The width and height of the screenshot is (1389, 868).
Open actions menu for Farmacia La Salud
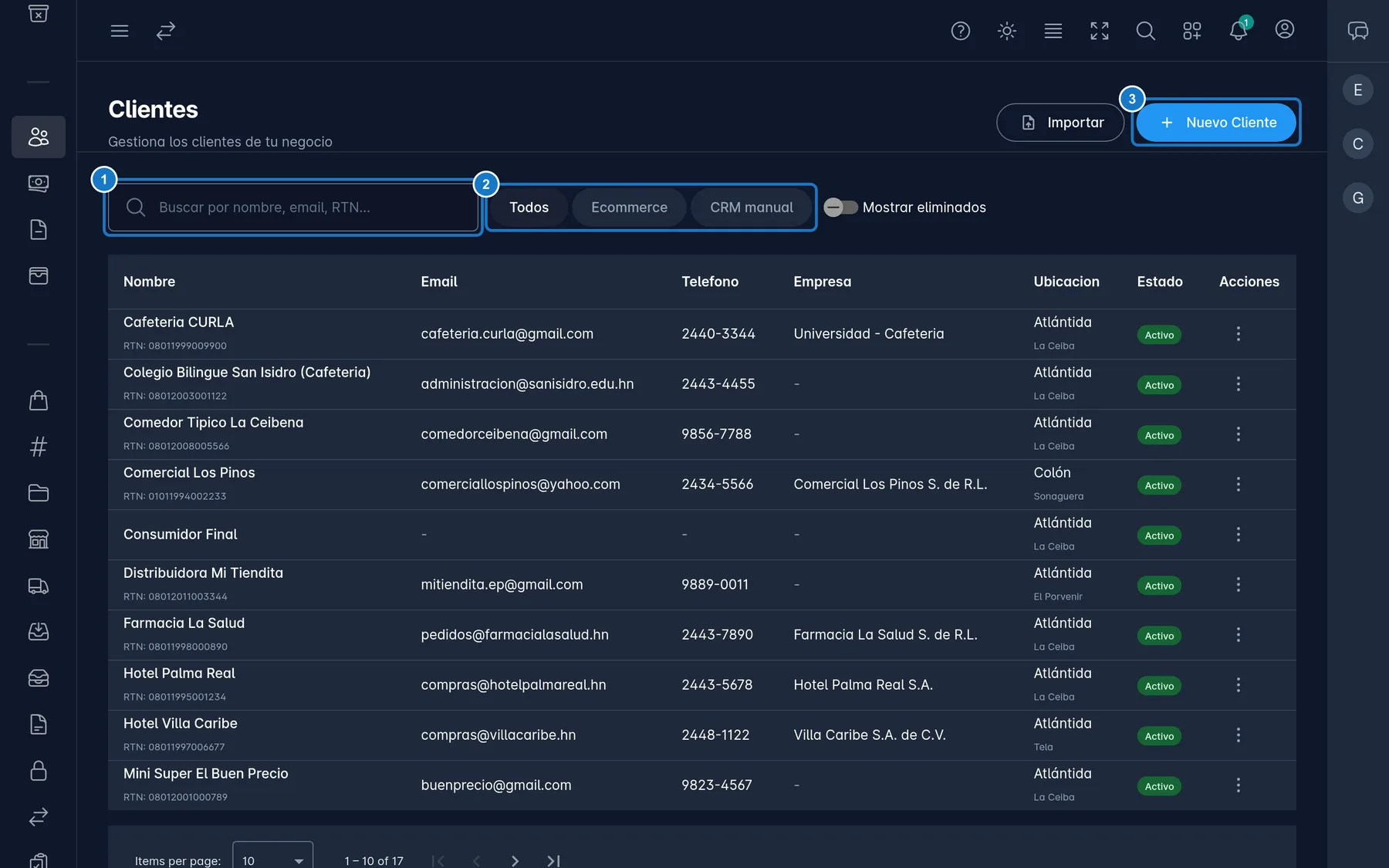(x=1239, y=635)
